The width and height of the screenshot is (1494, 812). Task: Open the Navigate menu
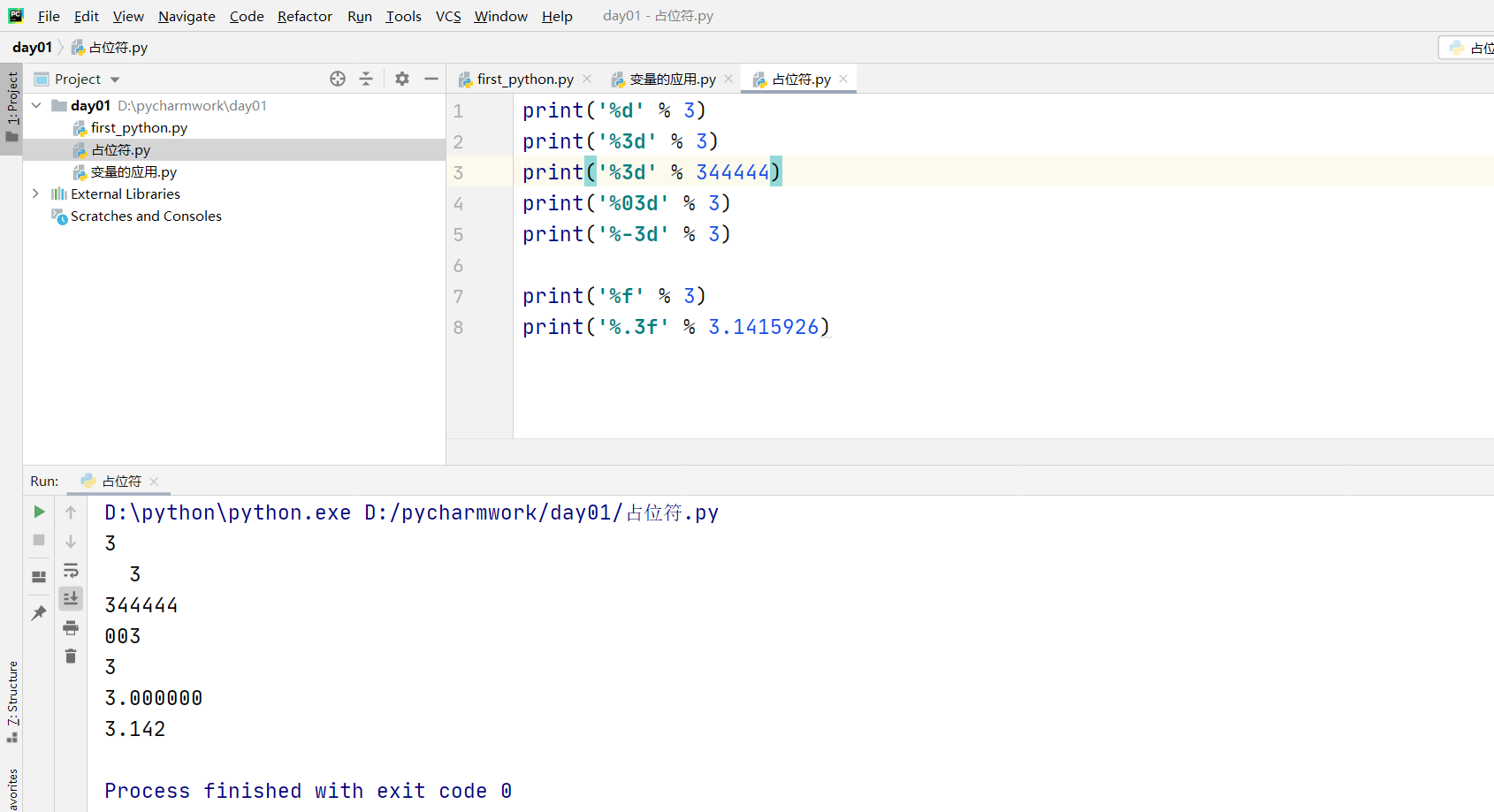click(187, 16)
